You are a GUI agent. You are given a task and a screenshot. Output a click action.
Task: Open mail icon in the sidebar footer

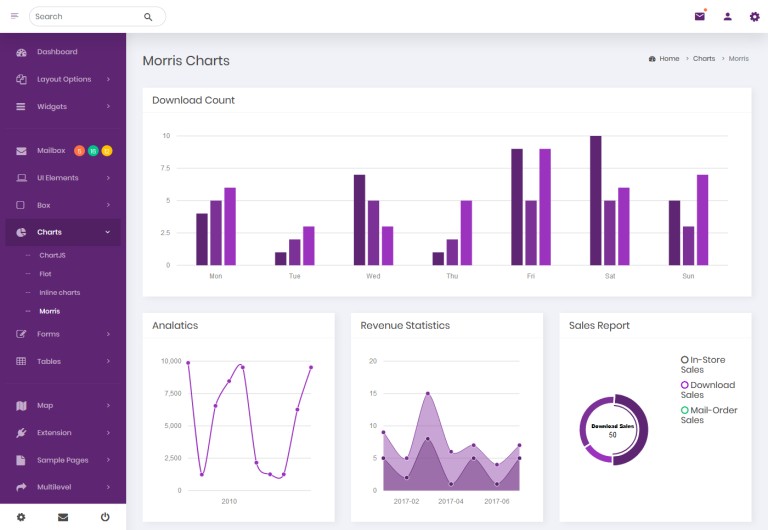pos(63,517)
